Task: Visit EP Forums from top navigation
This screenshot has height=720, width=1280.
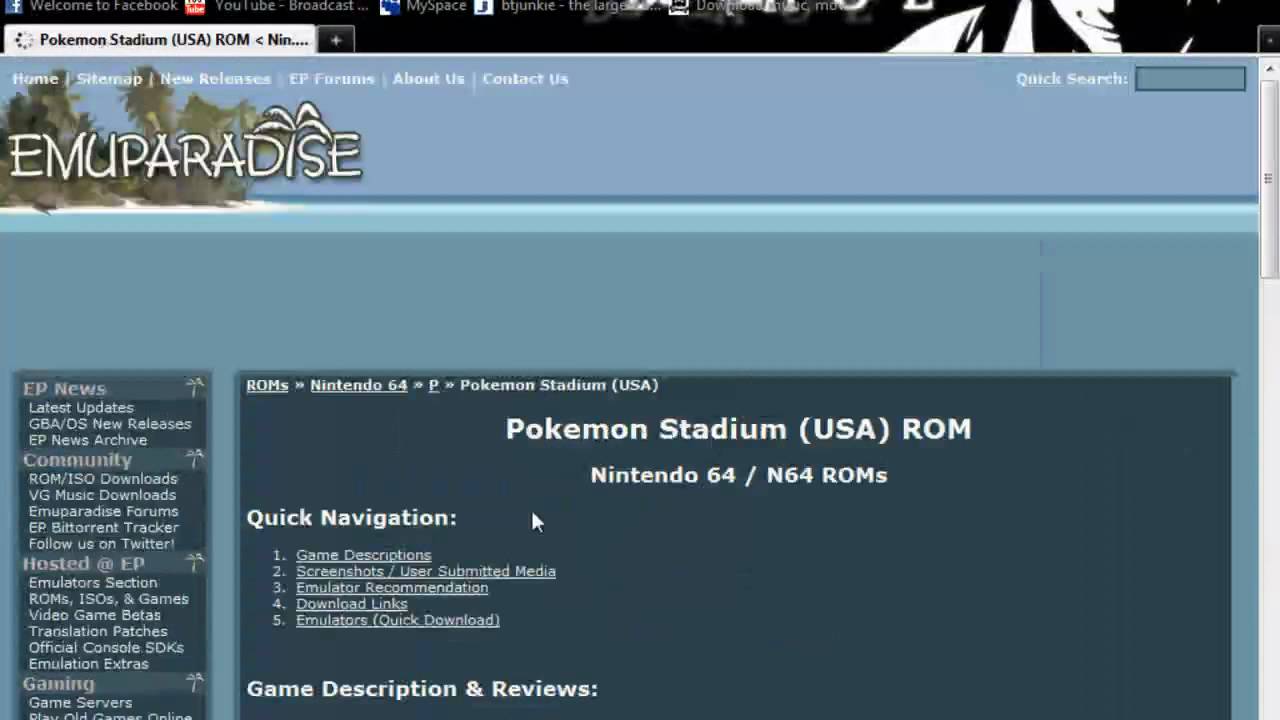Action: pos(331,79)
